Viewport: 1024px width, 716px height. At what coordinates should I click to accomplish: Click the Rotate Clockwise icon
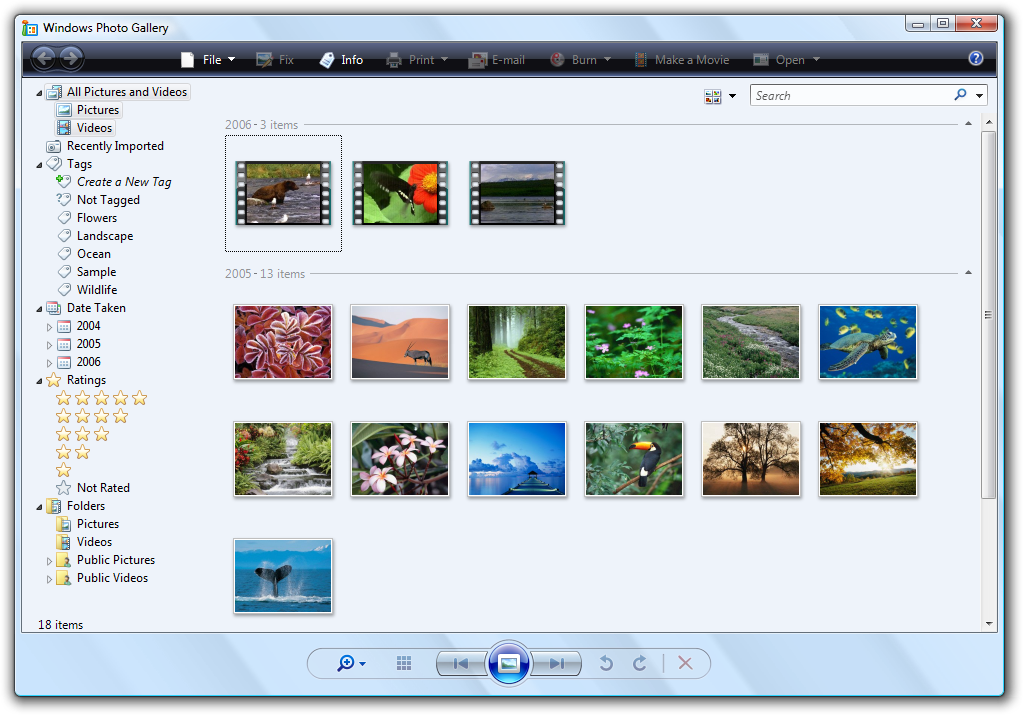pos(640,663)
